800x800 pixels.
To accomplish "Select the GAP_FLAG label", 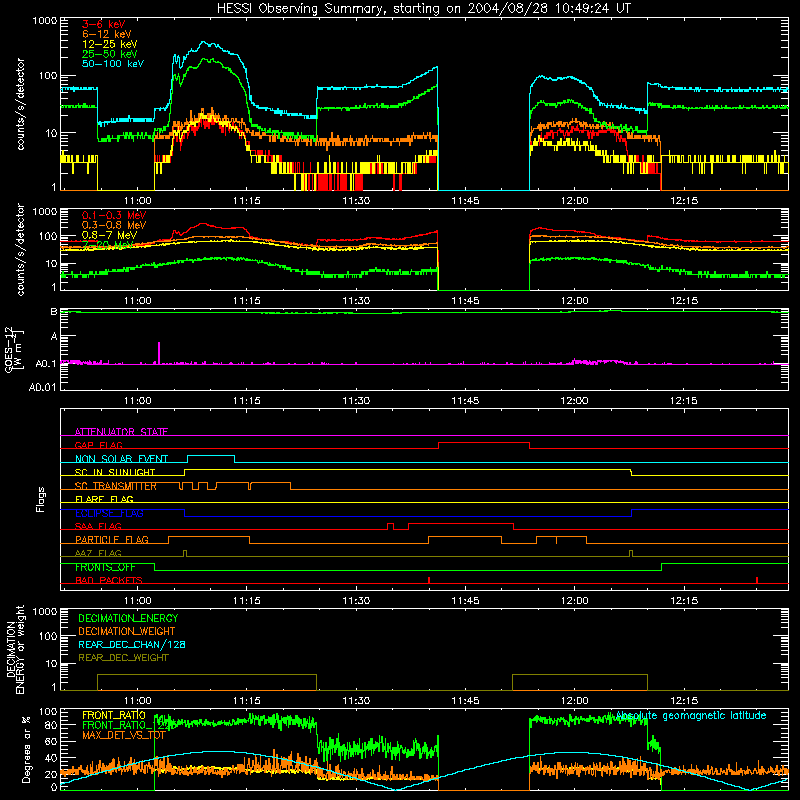I will (98, 445).
